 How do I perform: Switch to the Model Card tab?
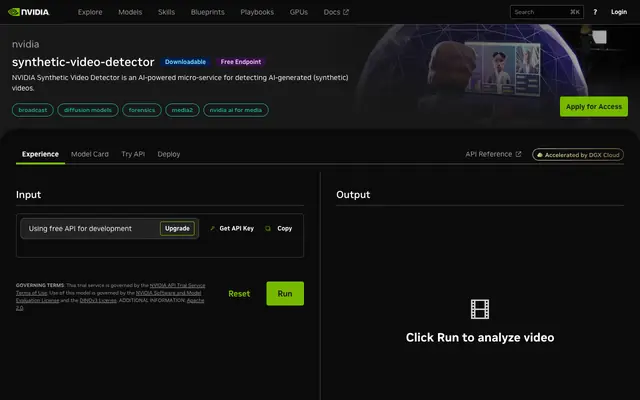click(90, 154)
